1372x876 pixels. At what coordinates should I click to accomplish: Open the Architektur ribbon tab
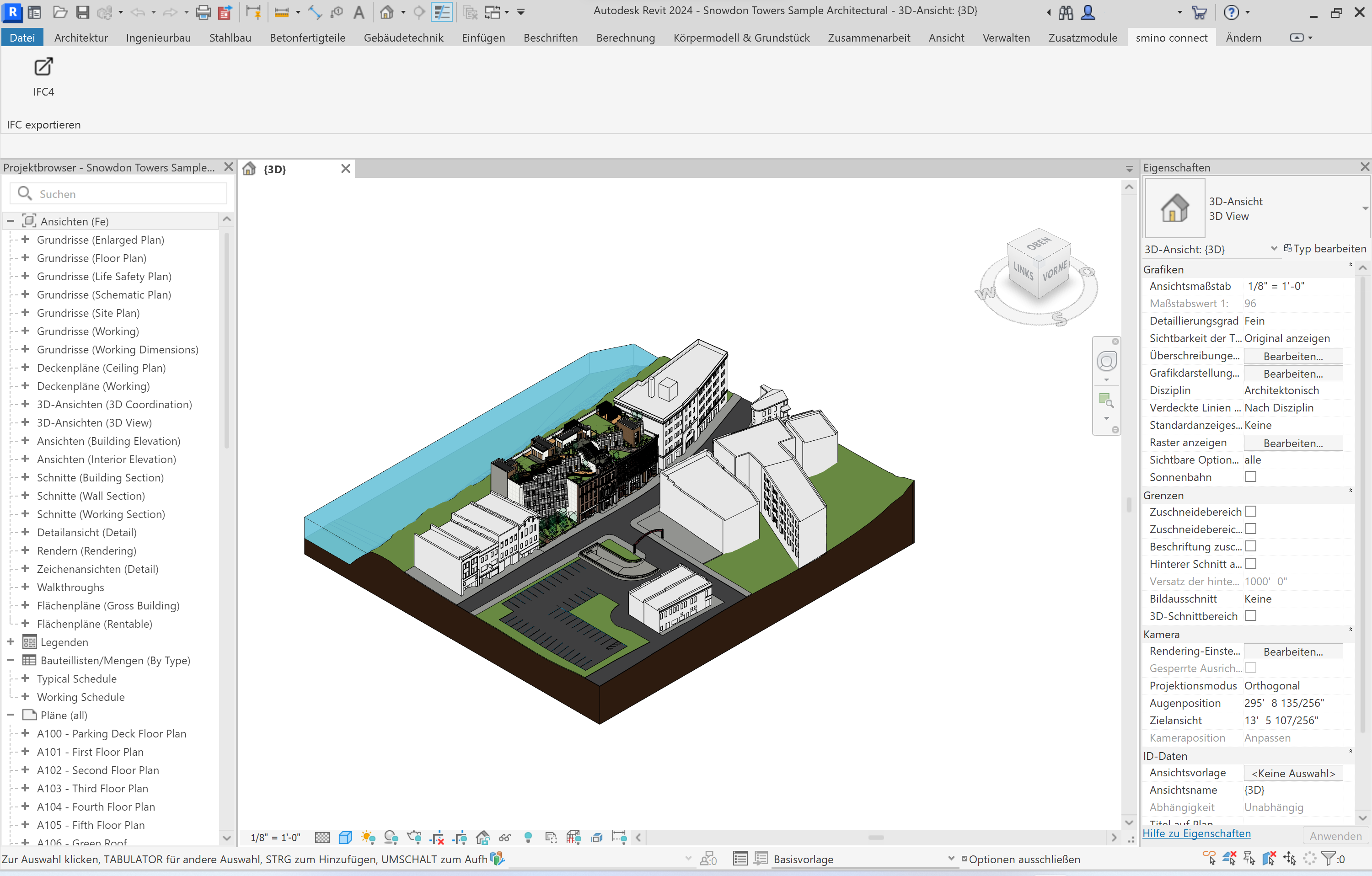81,37
